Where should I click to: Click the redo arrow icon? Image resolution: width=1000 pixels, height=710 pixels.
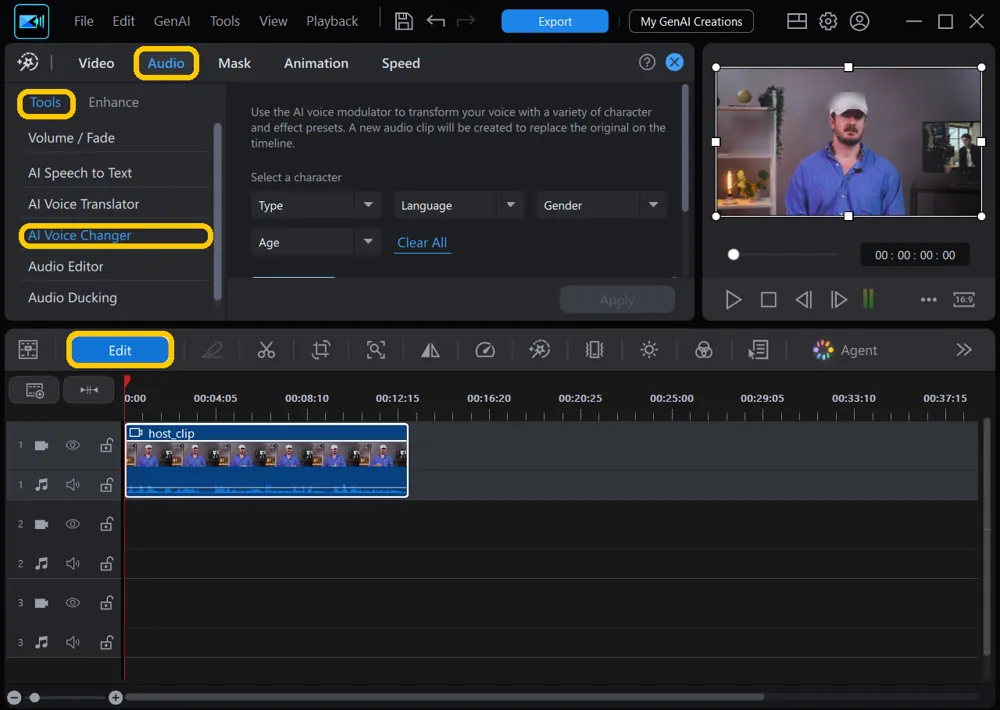(466, 21)
